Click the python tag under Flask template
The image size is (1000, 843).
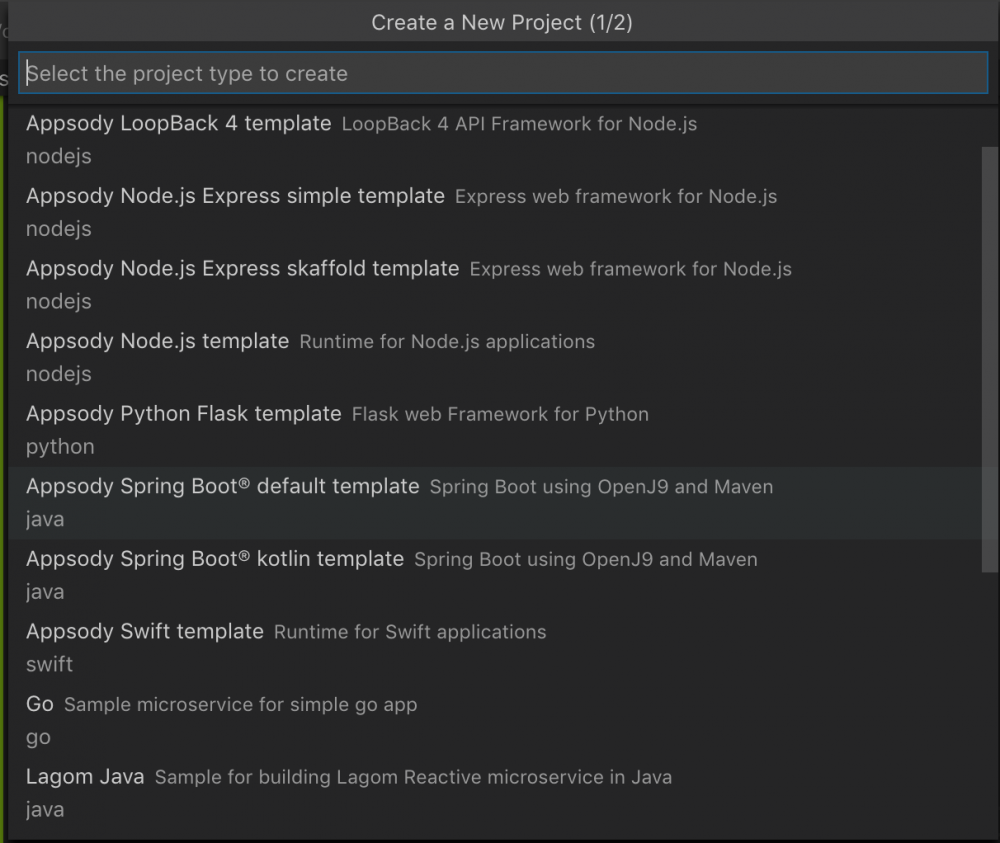tap(59, 446)
